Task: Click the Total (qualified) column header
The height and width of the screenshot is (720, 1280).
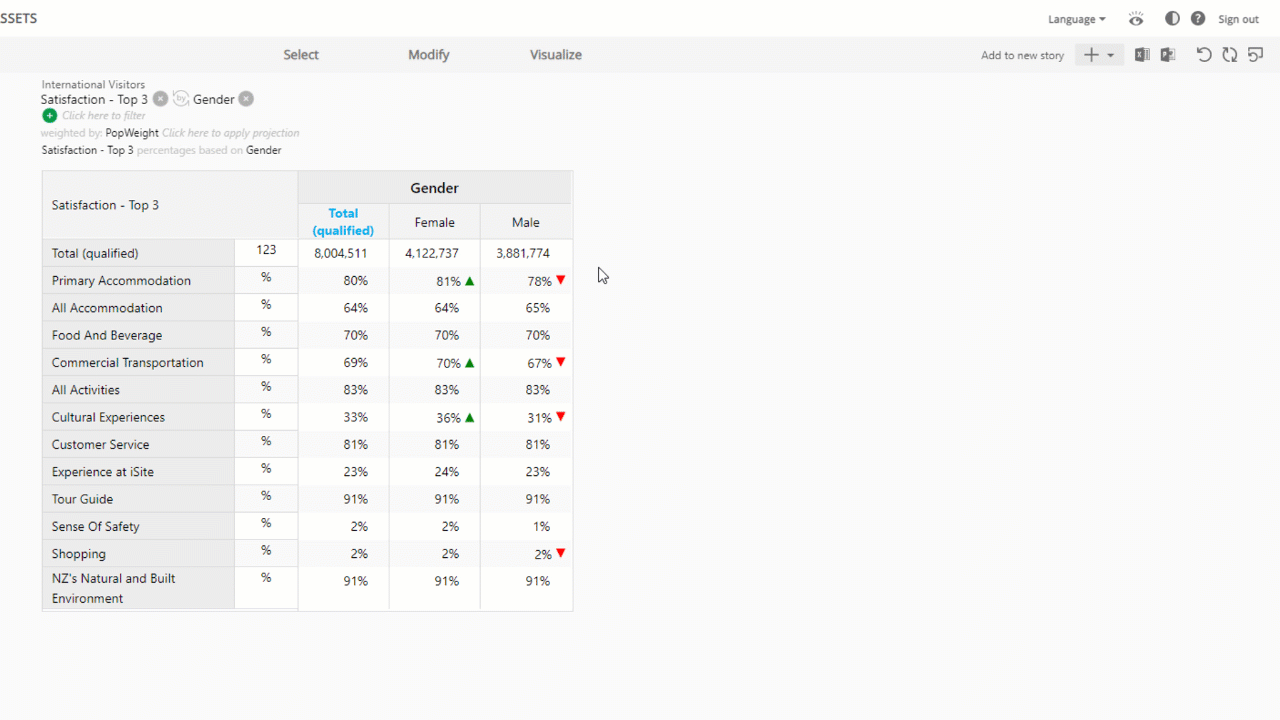Action: 343,222
